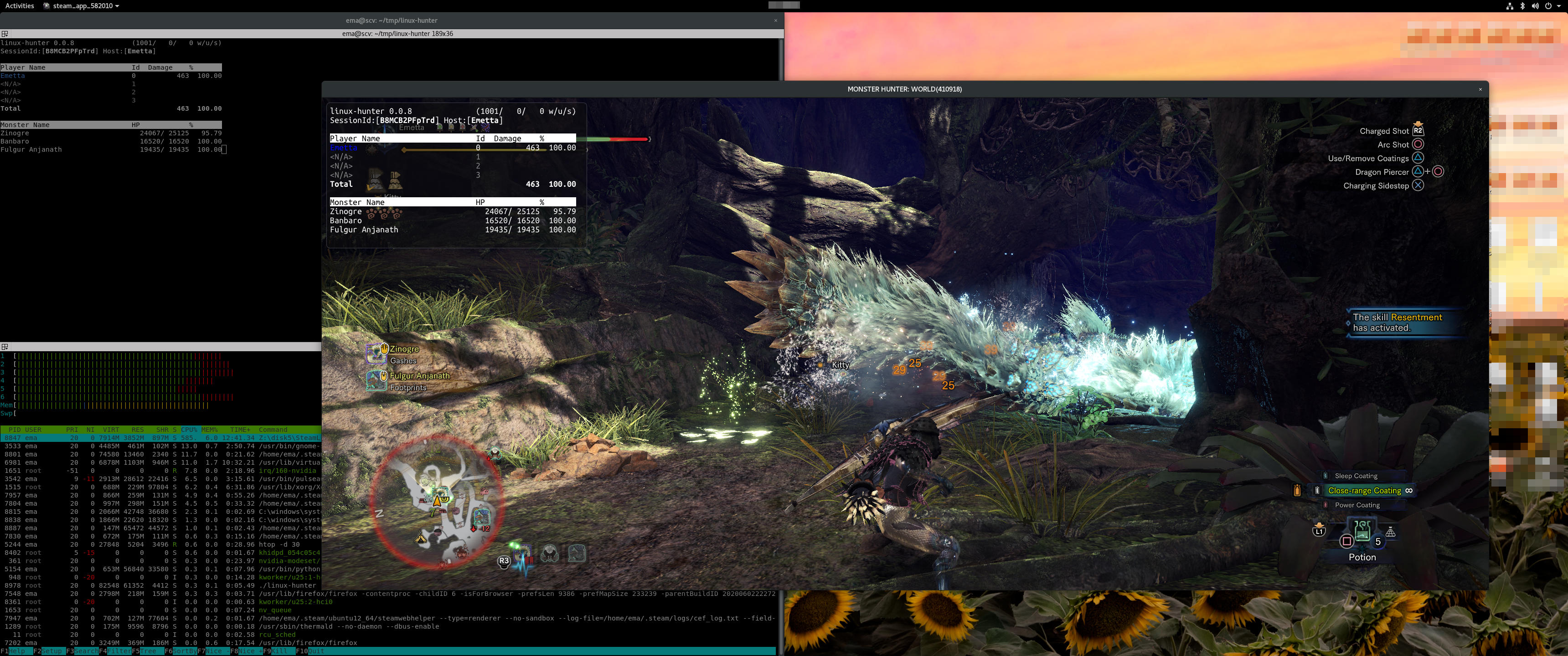This screenshot has height=656, width=1568.
Task: Open the Activities overview
Action: [x=20, y=5]
